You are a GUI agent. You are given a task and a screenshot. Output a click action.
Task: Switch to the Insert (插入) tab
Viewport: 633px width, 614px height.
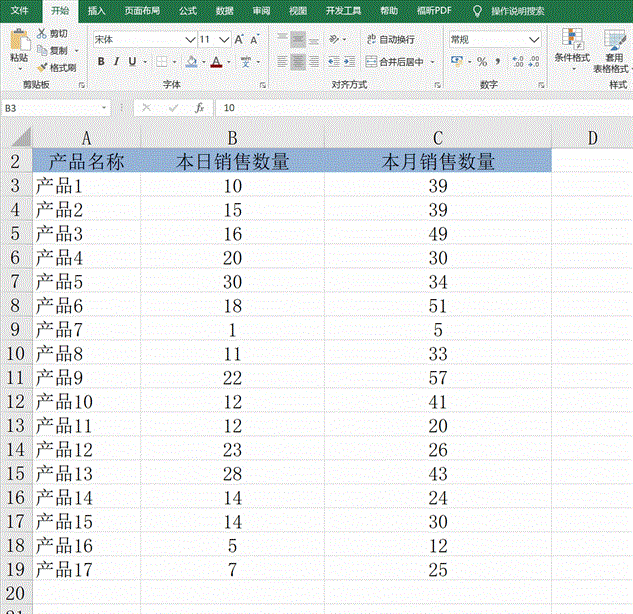click(96, 10)
